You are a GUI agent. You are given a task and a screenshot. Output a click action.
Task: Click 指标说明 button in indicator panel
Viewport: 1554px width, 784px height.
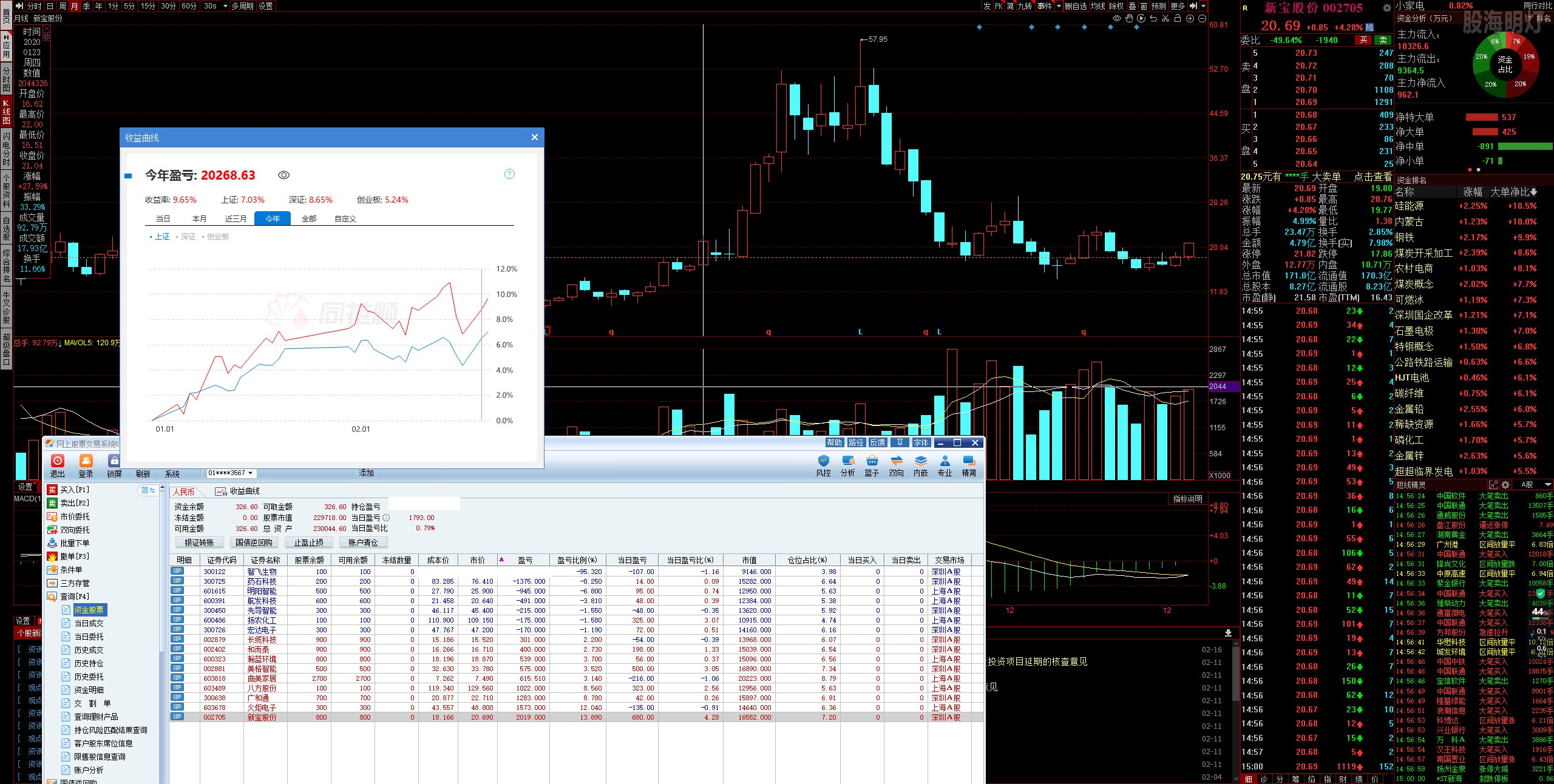coord(1187,499)
